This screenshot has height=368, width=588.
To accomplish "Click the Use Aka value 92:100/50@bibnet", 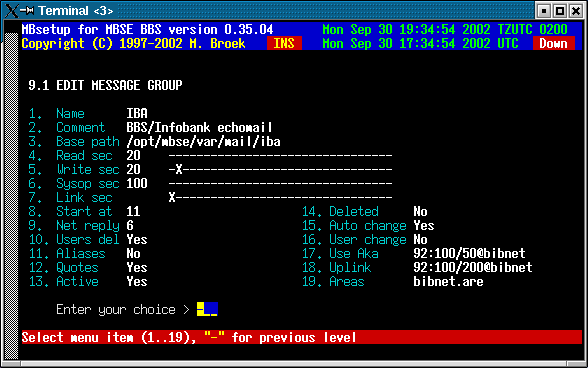I will click(x=469, y=254).
